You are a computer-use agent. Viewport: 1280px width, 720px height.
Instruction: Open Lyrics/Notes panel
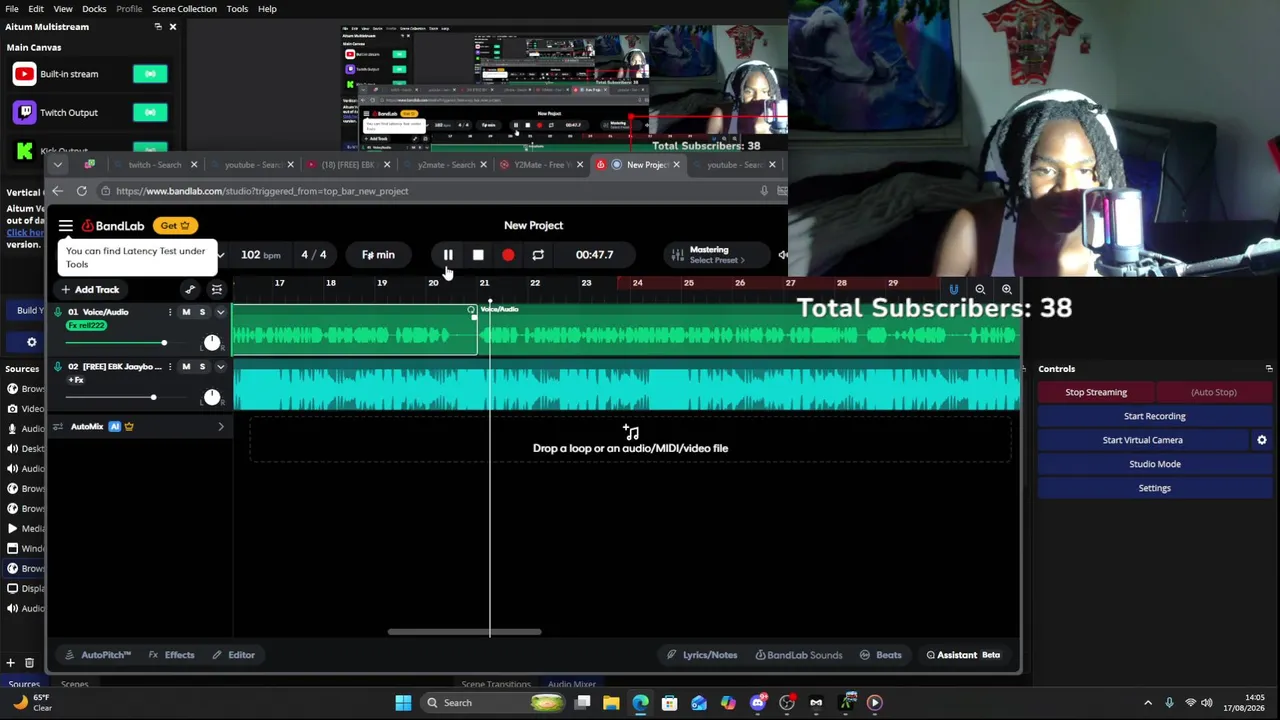[x=702, y=655]
